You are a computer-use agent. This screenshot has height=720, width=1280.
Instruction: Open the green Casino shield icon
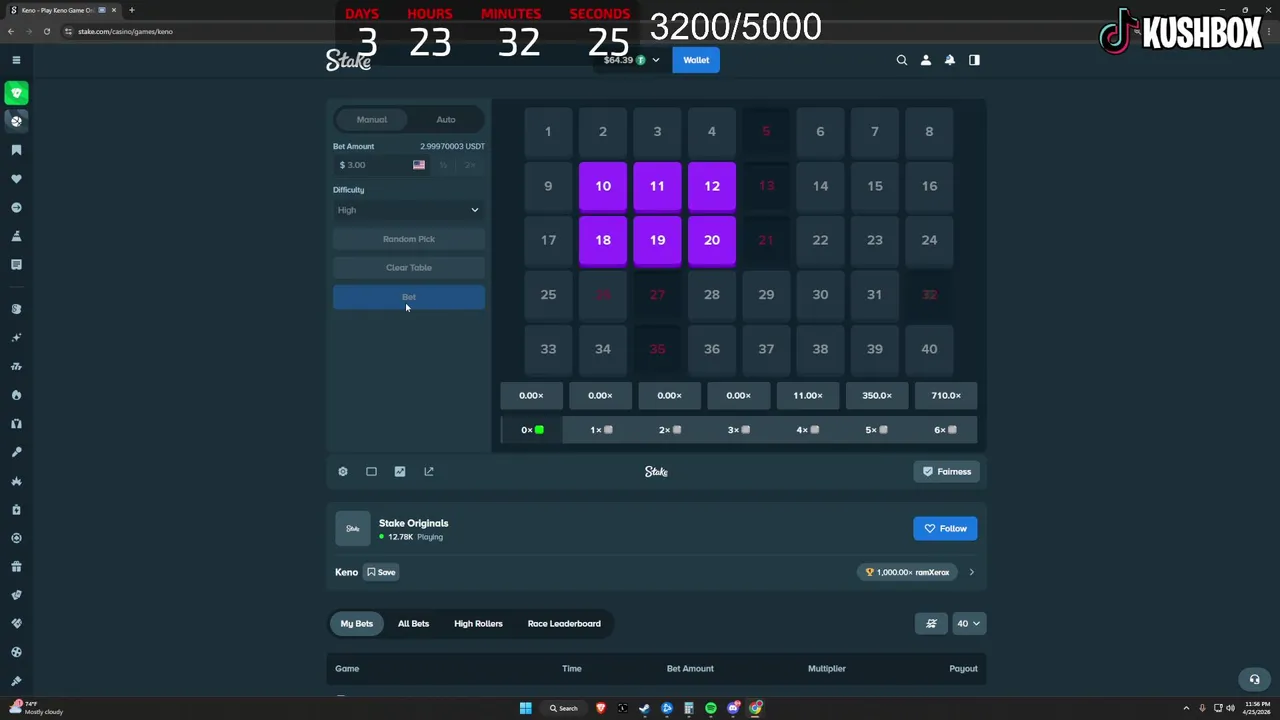pos(16,93)
